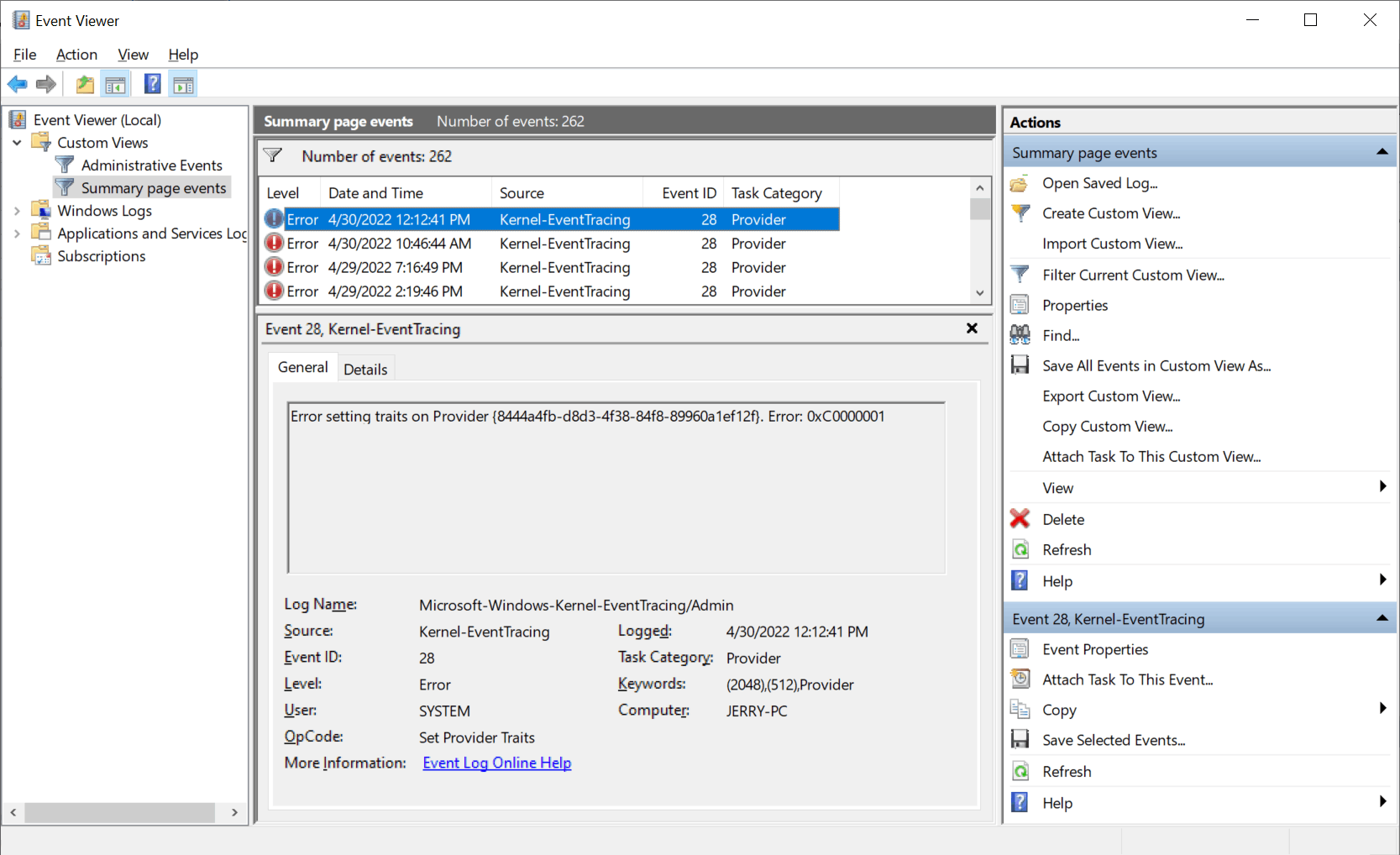Image resolution: width=1400 pixels, height=855 pixels.
Task: Click Refresh icon under Event 28 section
Action: point(1020,771)
